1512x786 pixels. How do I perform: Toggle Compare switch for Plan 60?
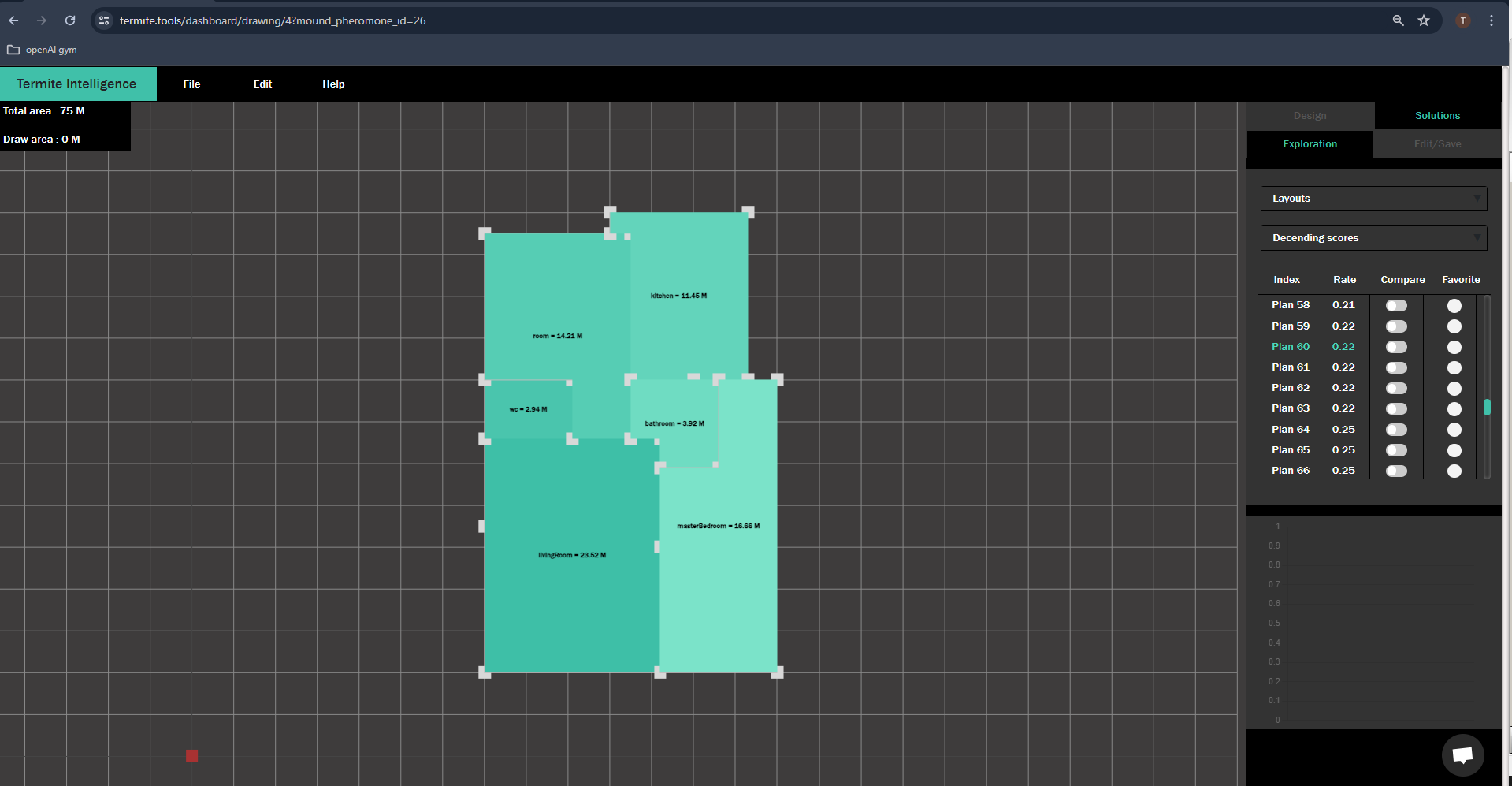tap(1396, 347)
